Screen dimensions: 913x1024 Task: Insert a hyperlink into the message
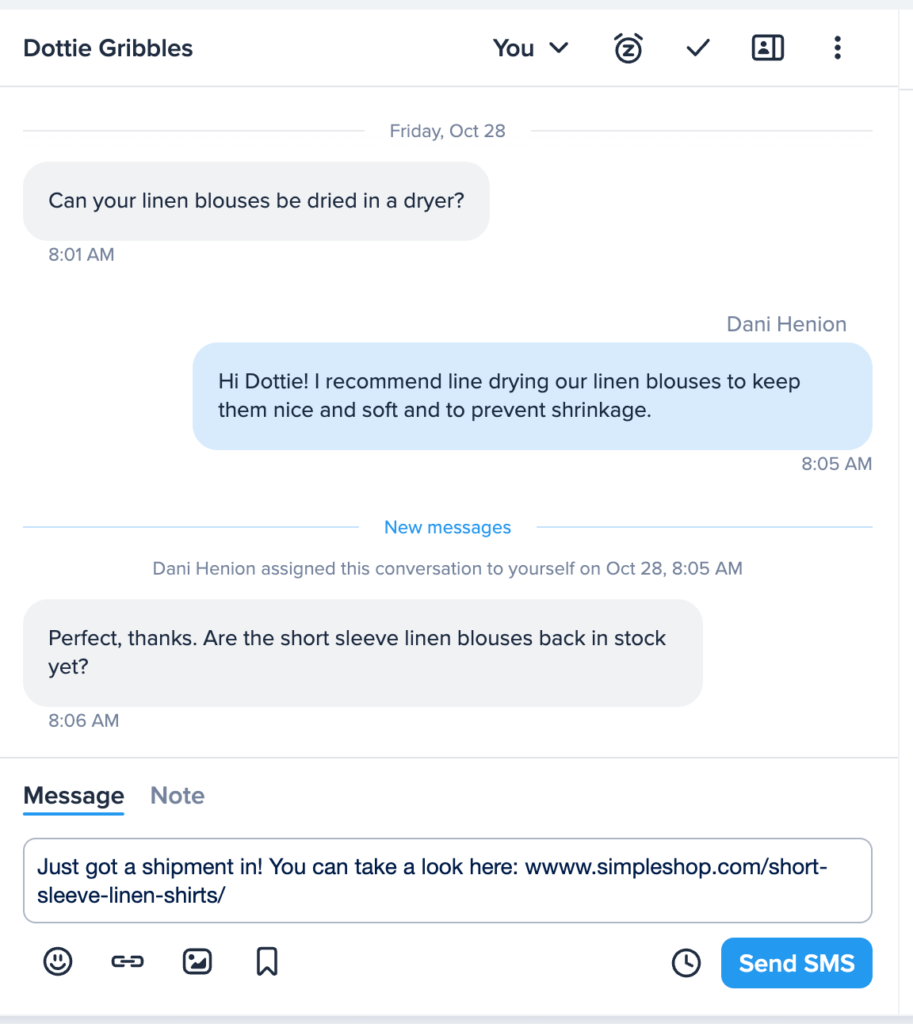click(127, 962)
